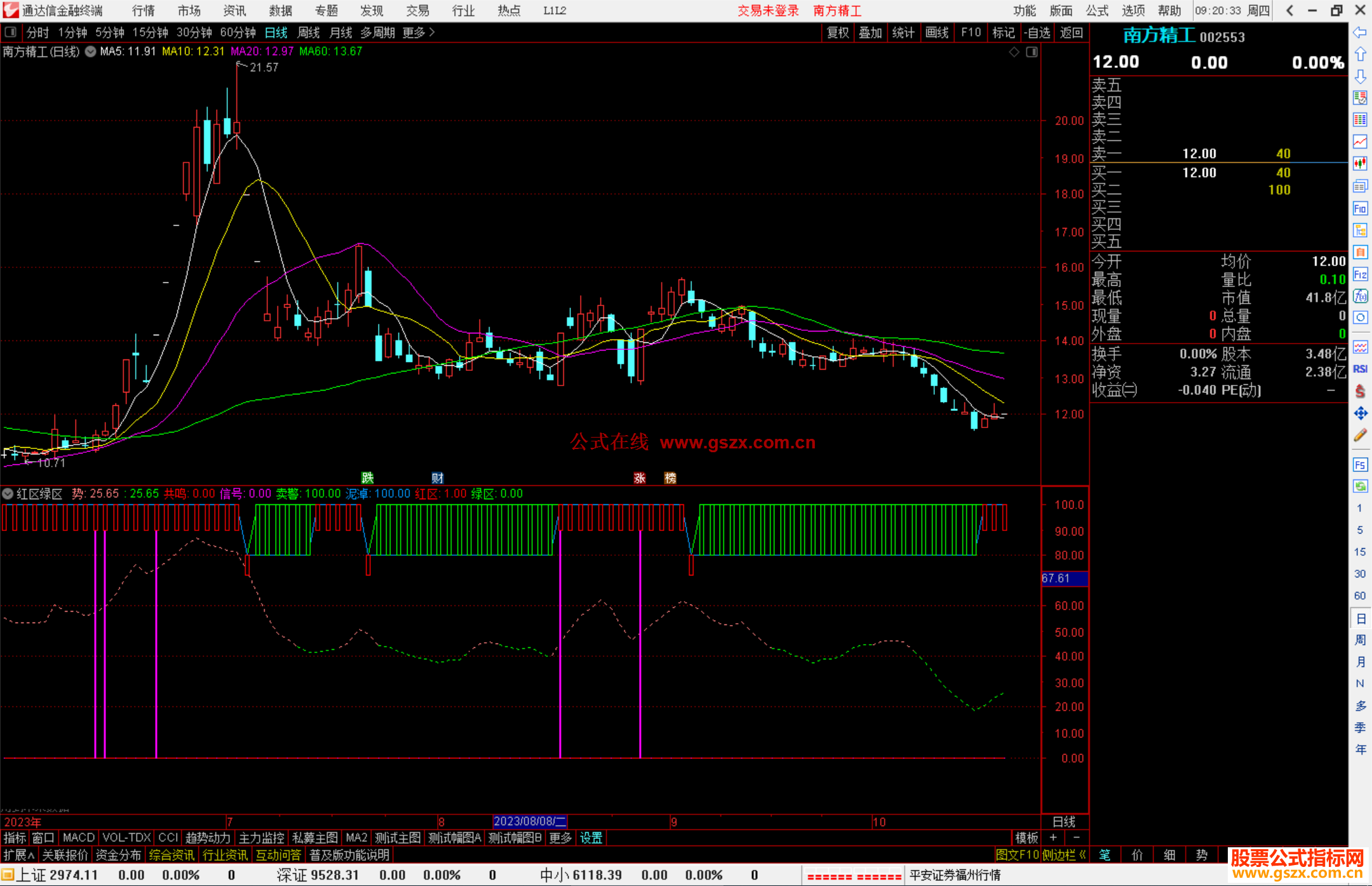Screen dimensions: 1372x886
Task: Click the 叠加 overlay button
Action: (870, 32)
